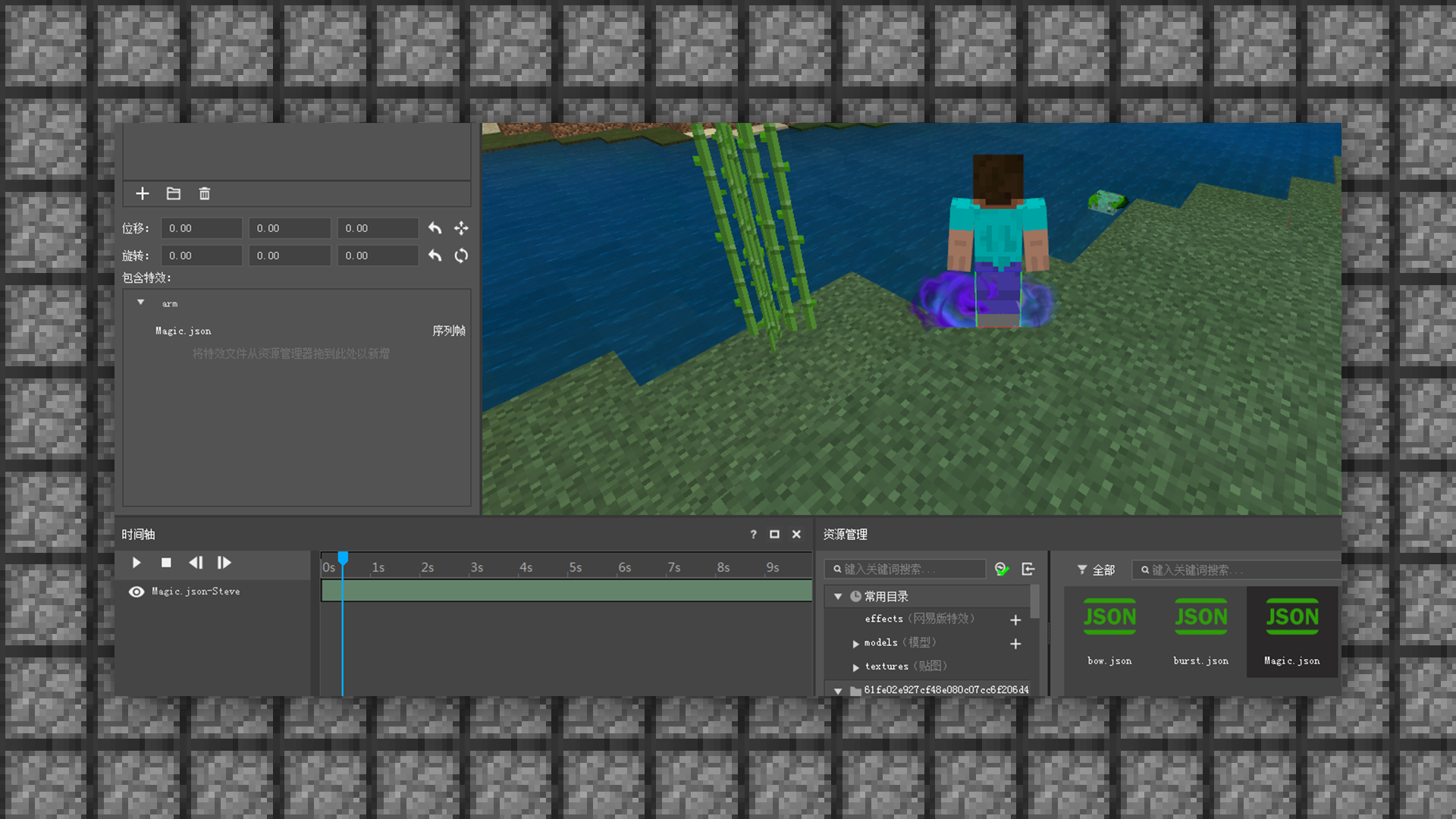Viewport: 1456px width, 819px height.
Task: Open the 全部 filter dropdown
Action: coord(1096,570)
